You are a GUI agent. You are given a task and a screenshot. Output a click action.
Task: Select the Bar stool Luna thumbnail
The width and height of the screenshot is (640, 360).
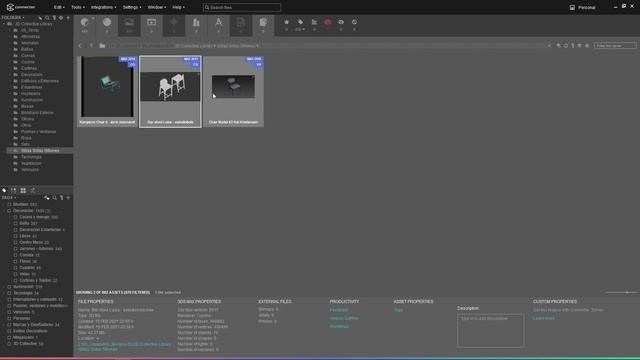click(170, 91)
